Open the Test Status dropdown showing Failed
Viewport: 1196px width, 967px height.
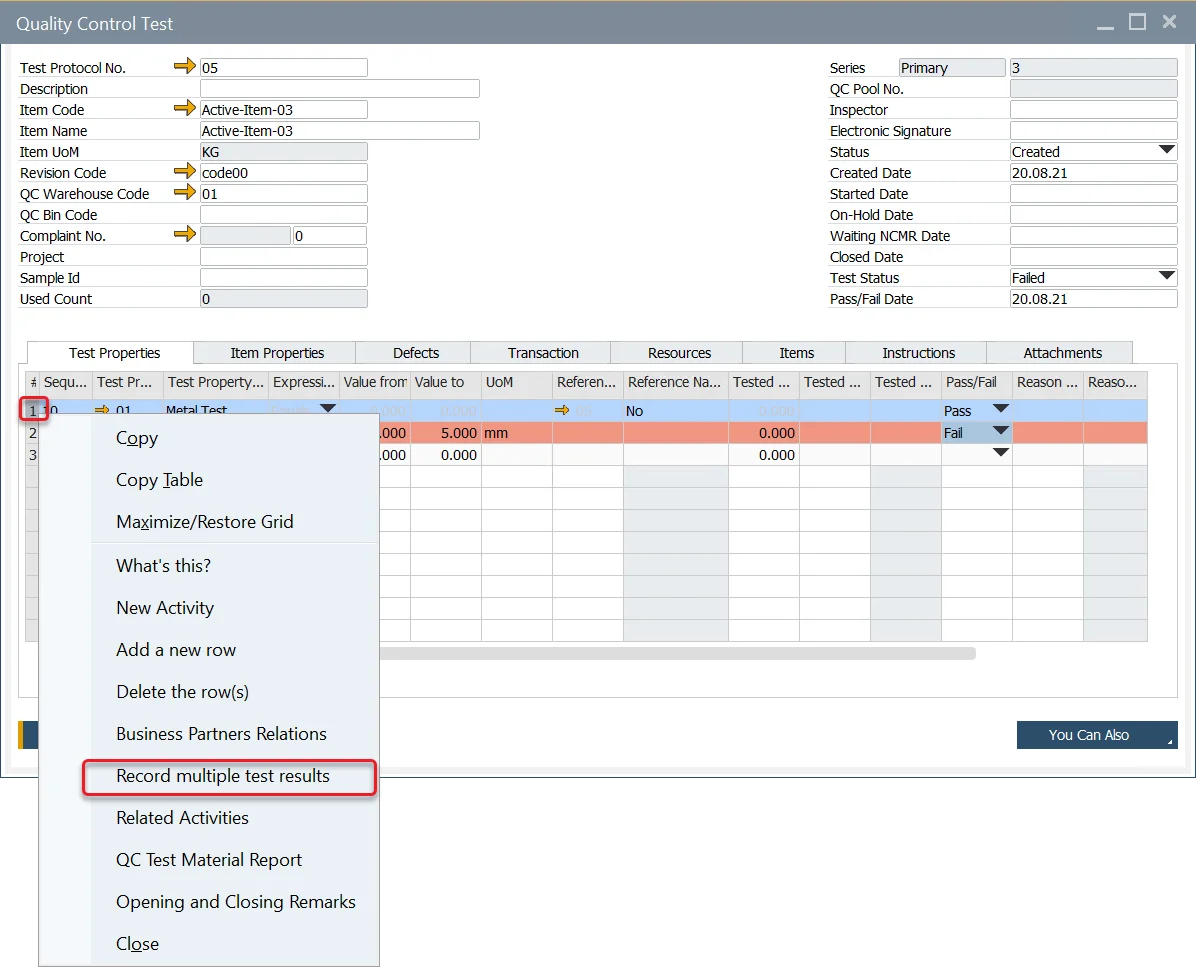click(x=1166, y=277)
